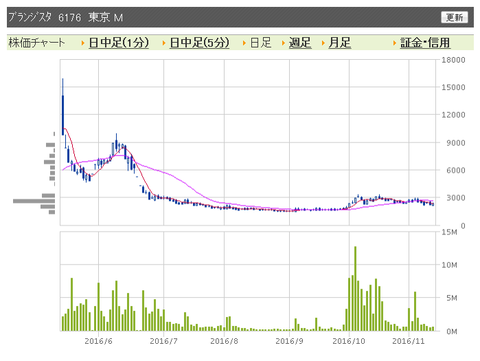Click the 株価チャート label
Viewport: 480px width, 361px height.
pos(36,43)
